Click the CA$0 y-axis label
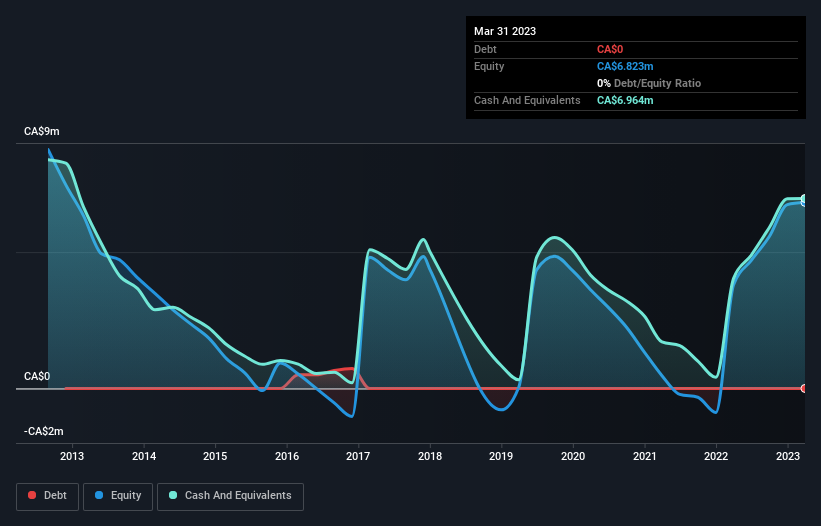The width and height of the screenshot is (821, 526). 37,376
